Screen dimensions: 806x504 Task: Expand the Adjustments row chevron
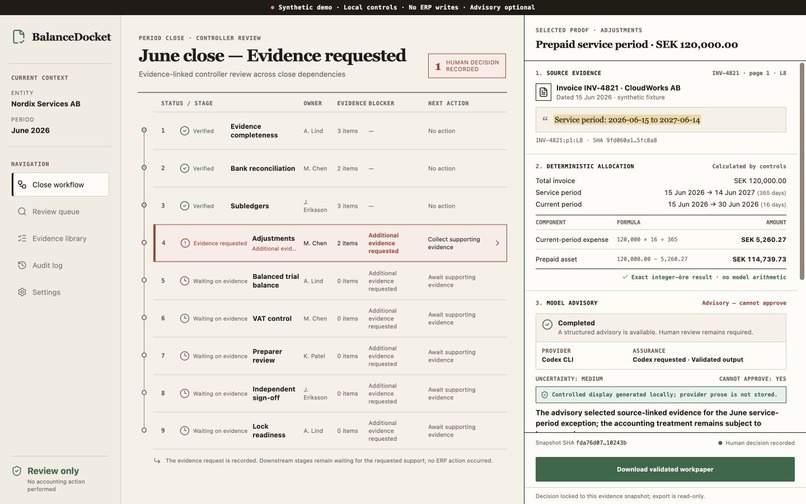(x=497, y=243)
